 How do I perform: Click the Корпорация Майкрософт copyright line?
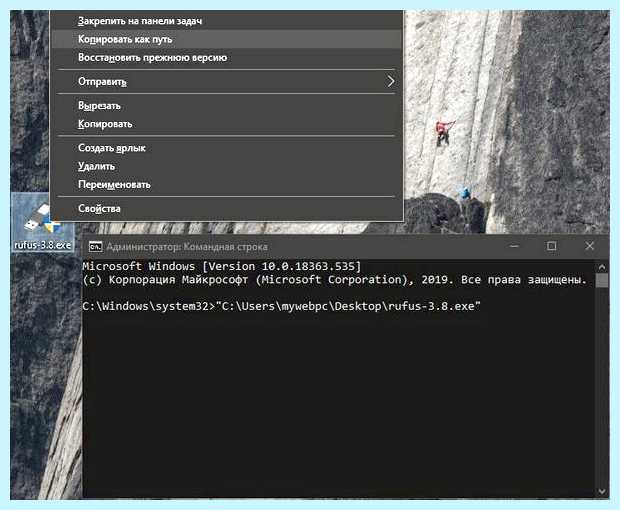pos(335,280)
